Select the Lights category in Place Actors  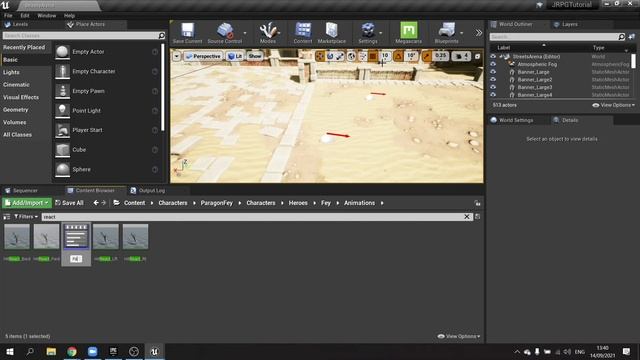tap(11, 72)
